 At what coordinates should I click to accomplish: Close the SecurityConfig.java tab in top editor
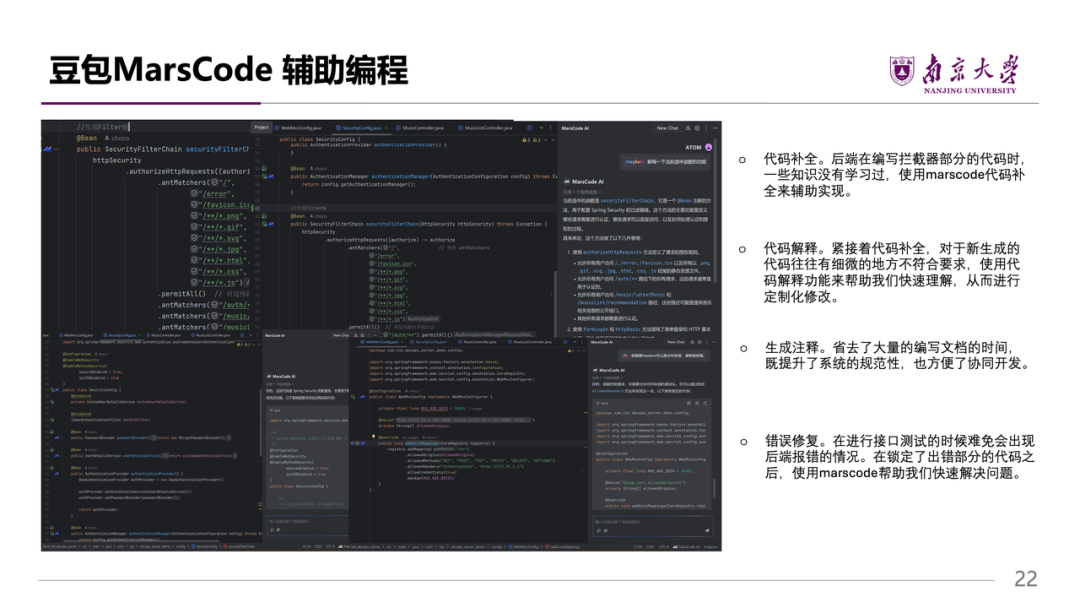pos(387,128)
